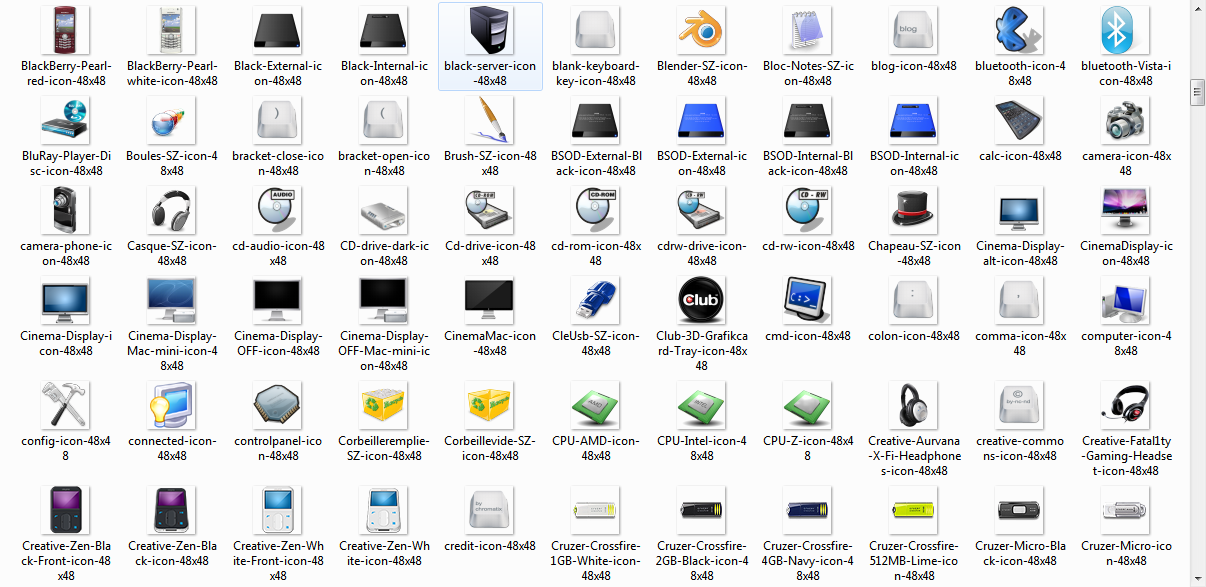Select the BluRay-Player-Disc icon

66,120
